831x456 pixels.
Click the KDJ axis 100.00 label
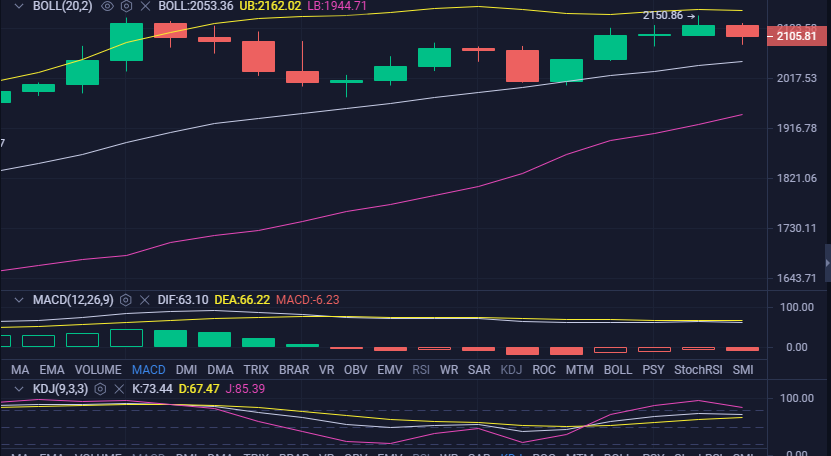click(797, 398)
